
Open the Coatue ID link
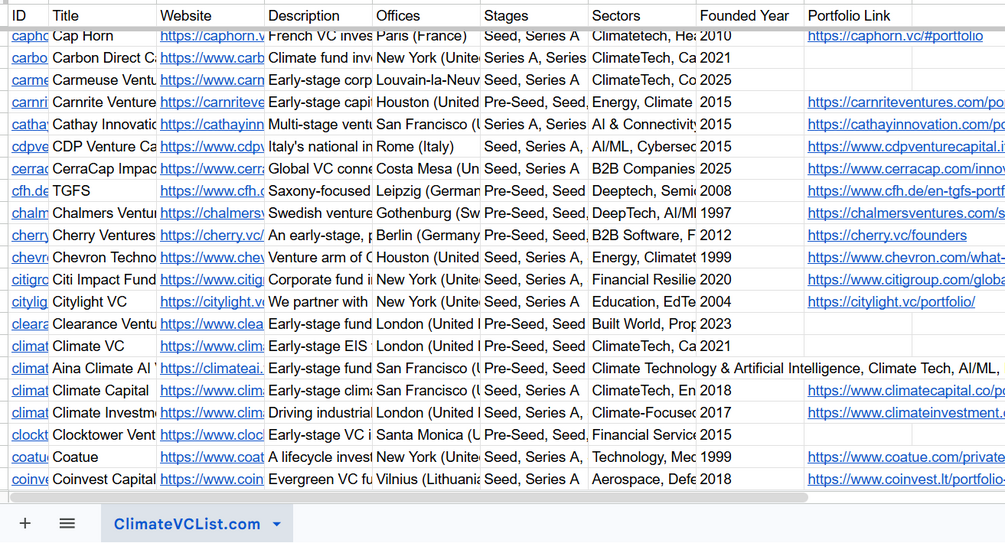point(29,457)
